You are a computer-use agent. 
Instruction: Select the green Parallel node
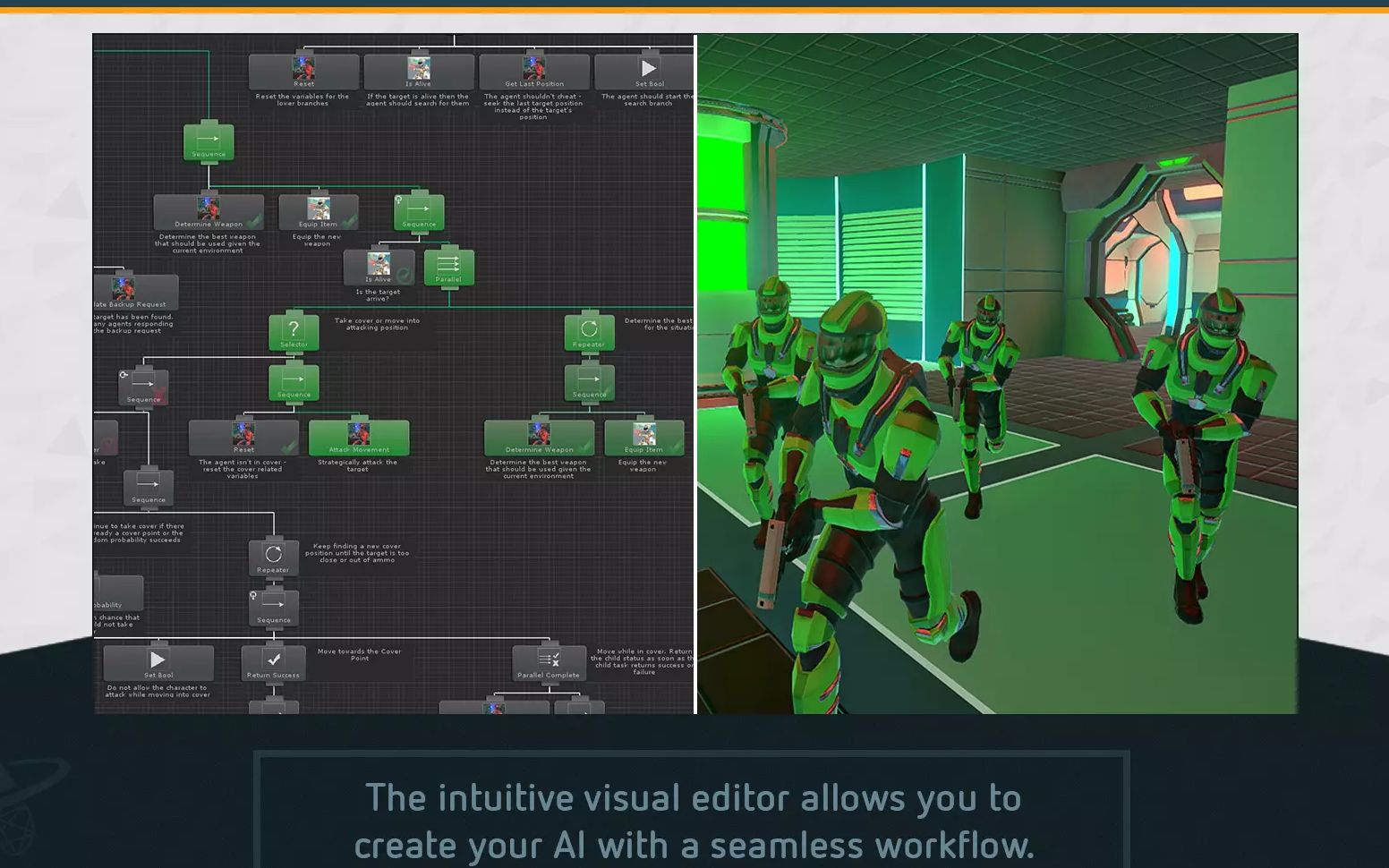click(448, 267)
